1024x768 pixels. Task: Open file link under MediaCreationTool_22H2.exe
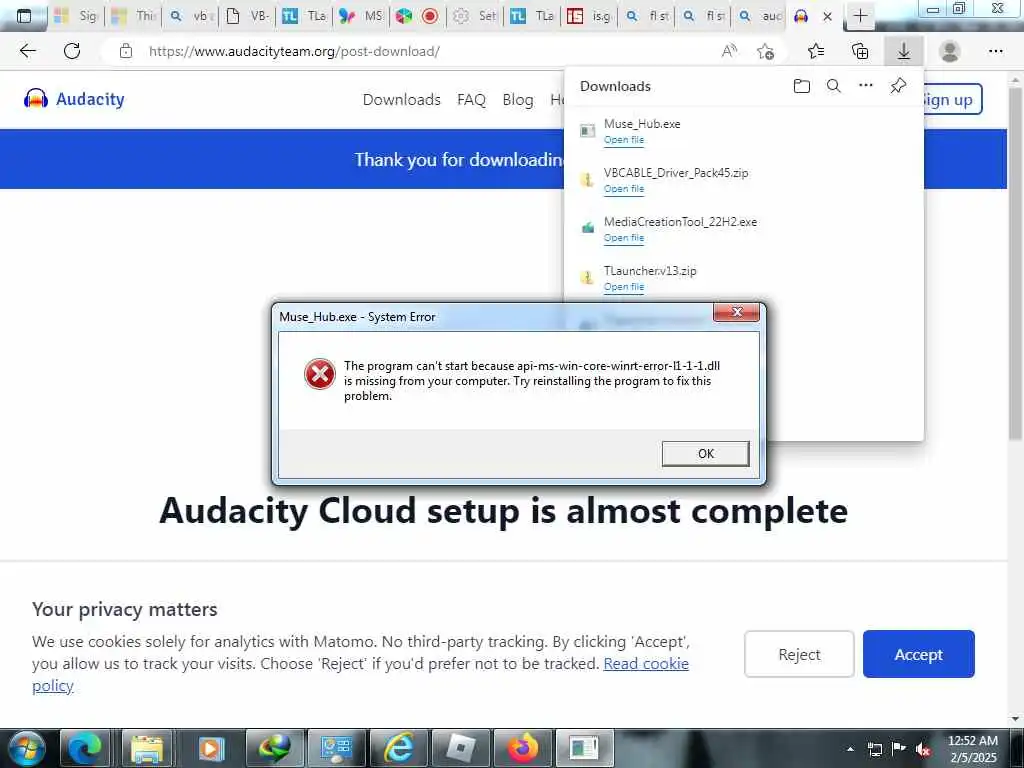click(624, 238)
